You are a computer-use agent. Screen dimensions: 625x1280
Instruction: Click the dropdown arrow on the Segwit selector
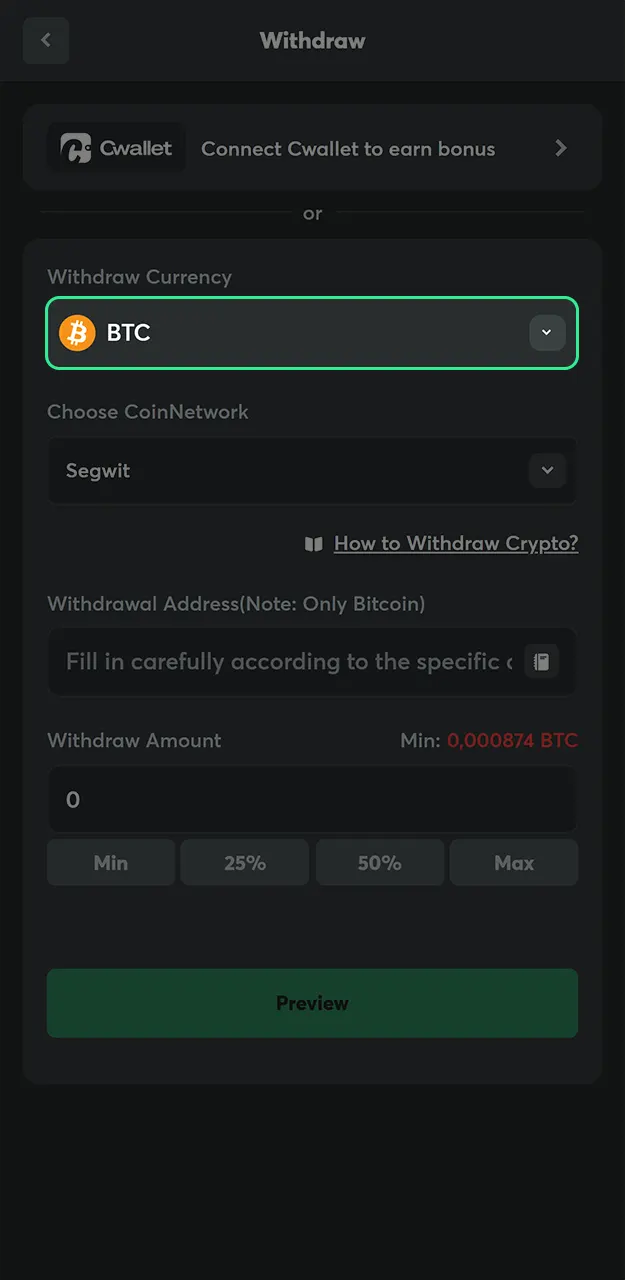tap(547, 470)
